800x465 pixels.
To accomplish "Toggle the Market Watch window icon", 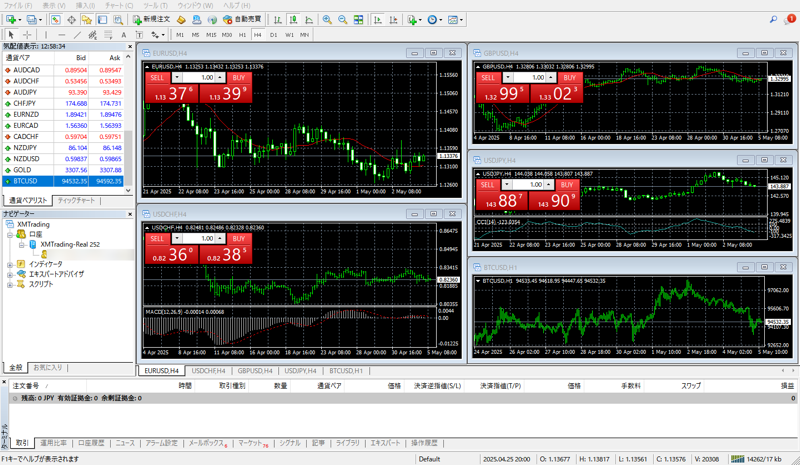I will (56, 19).
